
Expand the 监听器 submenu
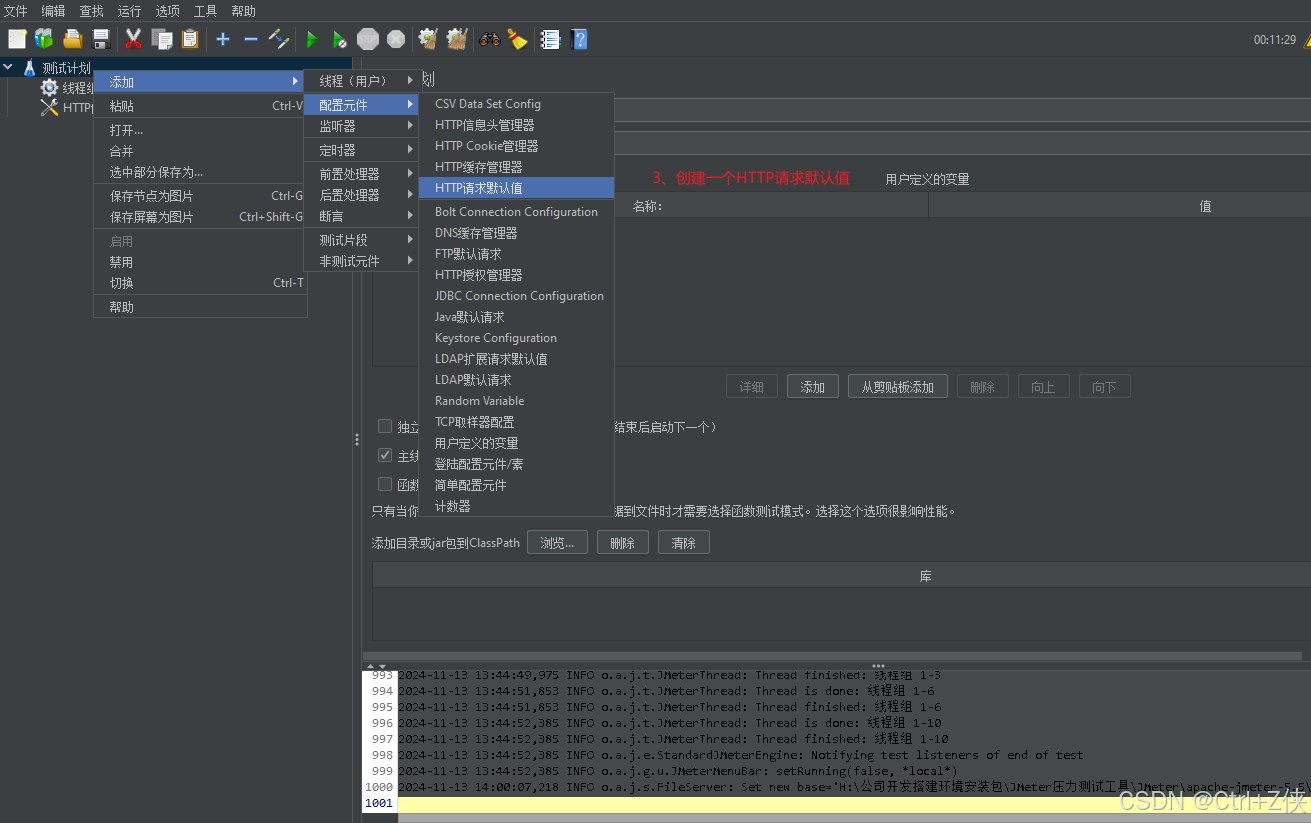coord(361,127)
